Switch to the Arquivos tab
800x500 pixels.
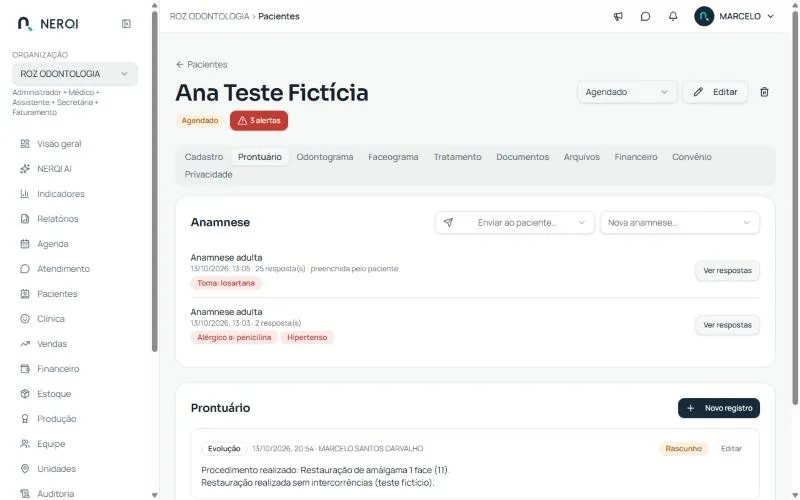(x=582, y=157)
